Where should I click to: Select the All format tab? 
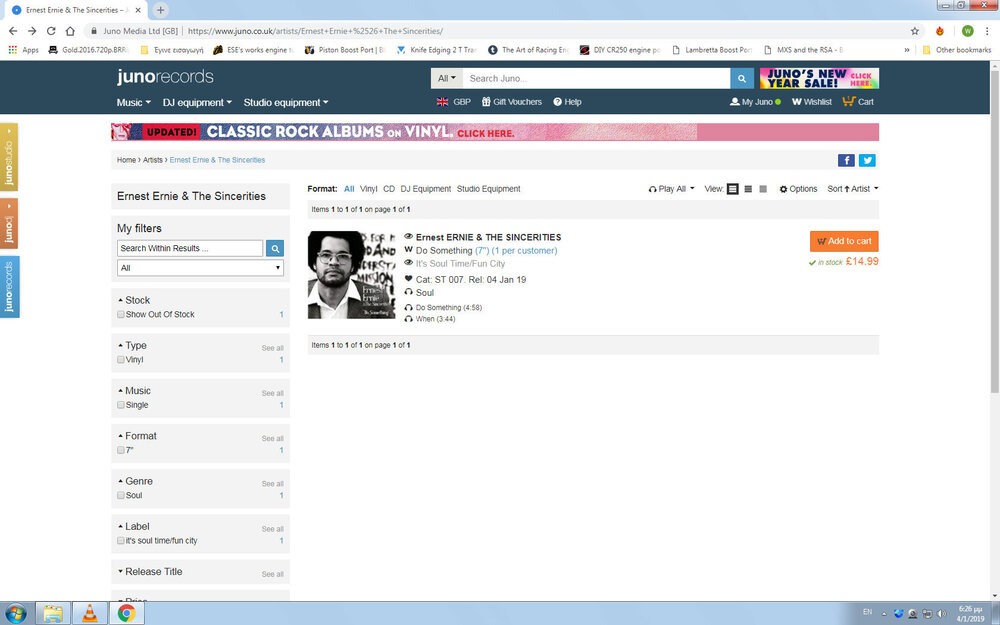349,189
